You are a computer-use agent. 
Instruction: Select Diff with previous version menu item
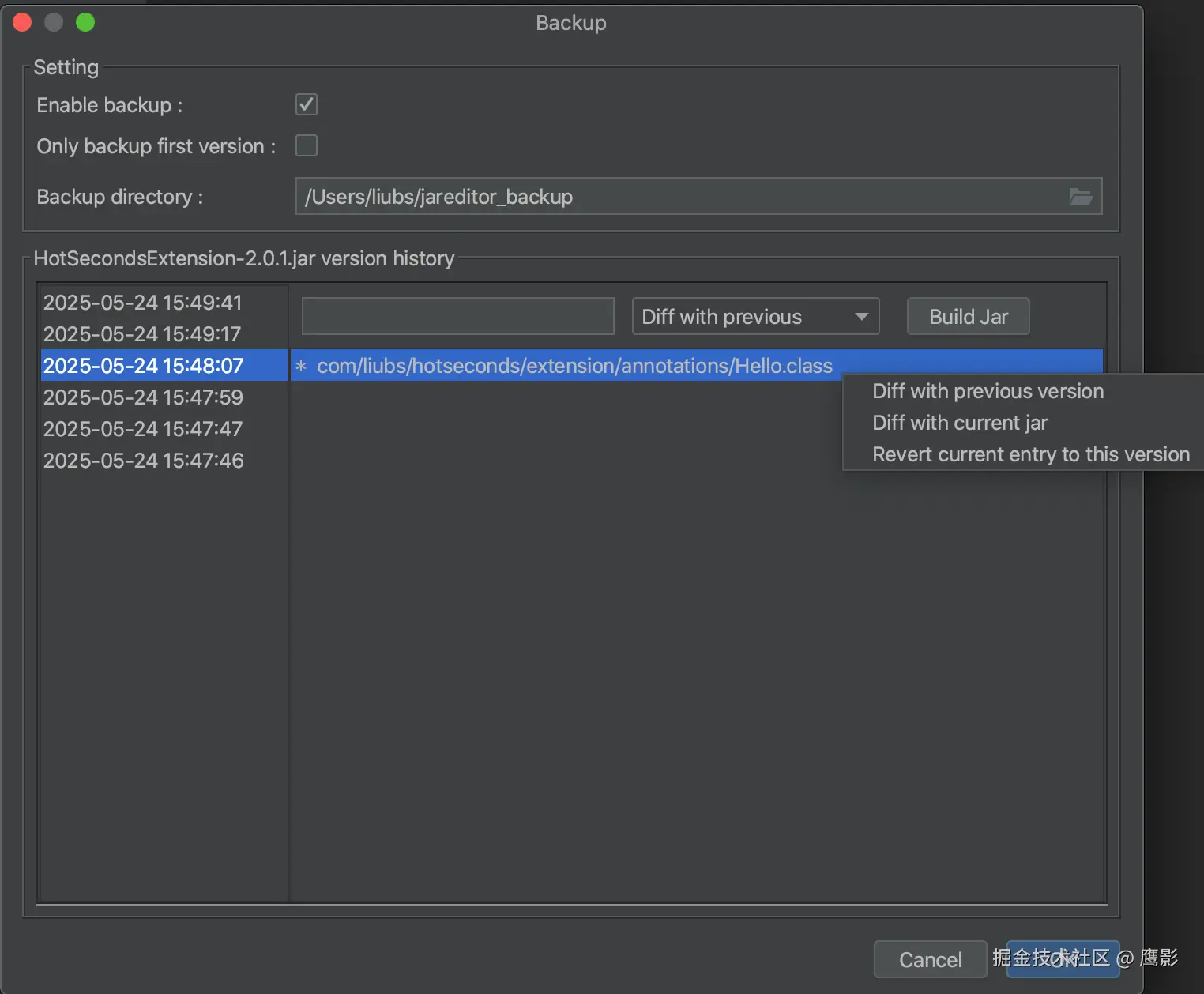[988, 391]
